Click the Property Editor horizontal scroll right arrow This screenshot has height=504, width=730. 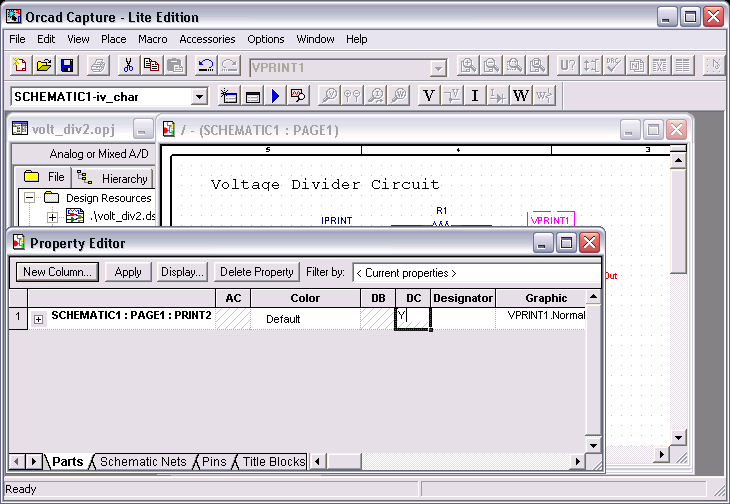pyautogui.click(x=577, y=462)
